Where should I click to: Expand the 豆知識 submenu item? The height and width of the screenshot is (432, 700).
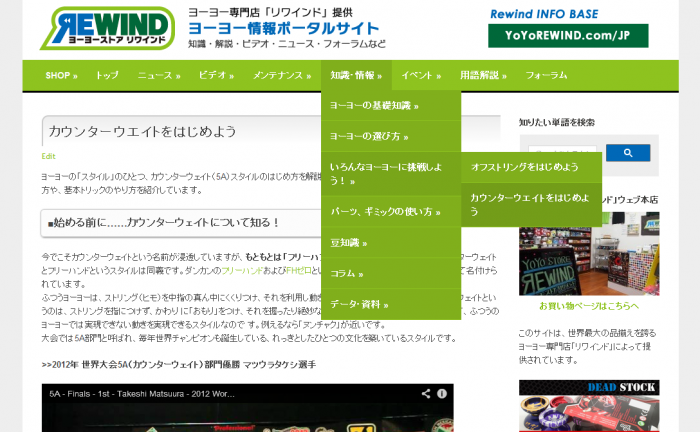(x=391, y=243)
